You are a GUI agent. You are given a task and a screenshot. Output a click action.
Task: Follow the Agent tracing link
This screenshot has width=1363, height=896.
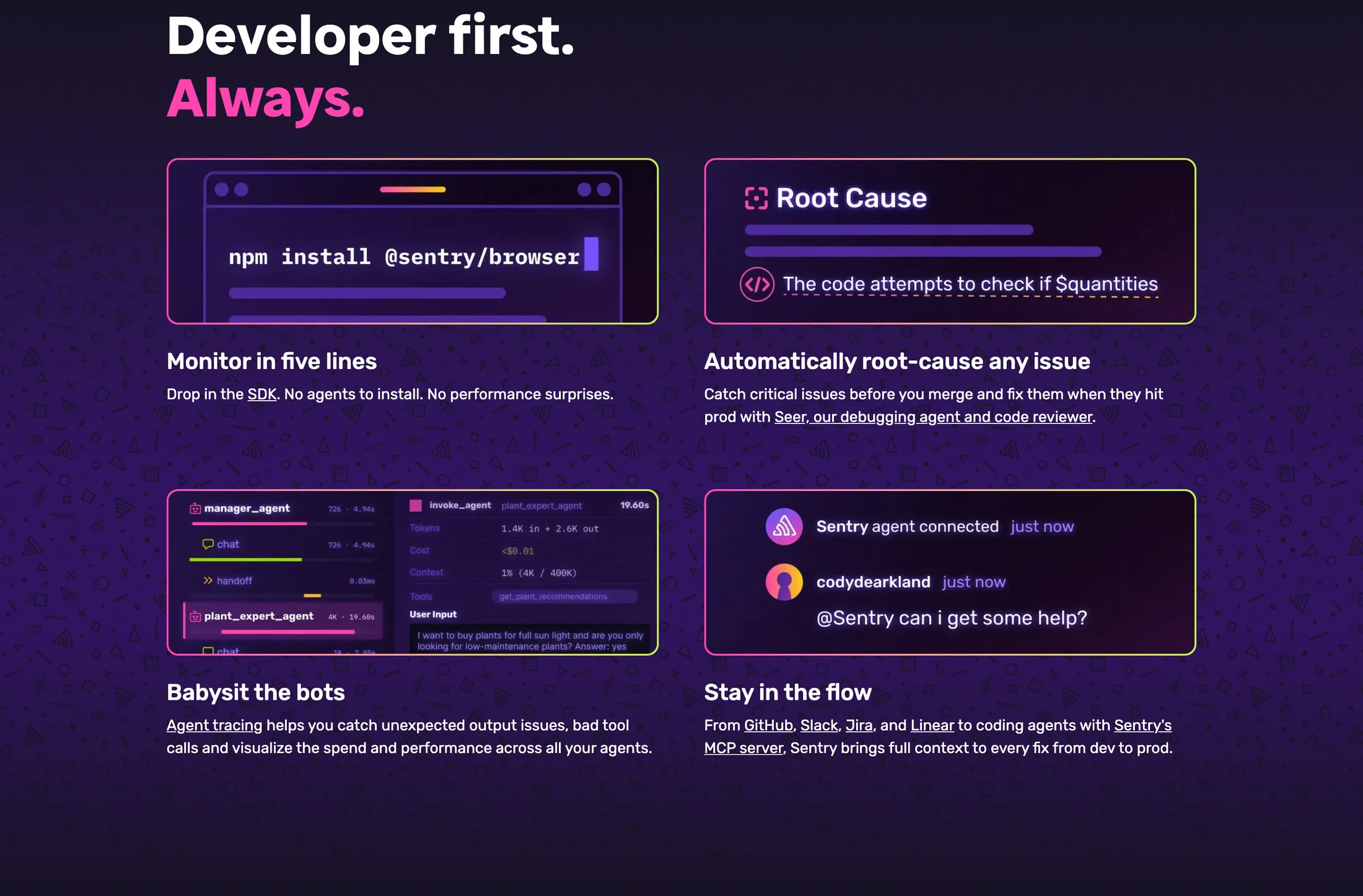(x=214, y=726)
